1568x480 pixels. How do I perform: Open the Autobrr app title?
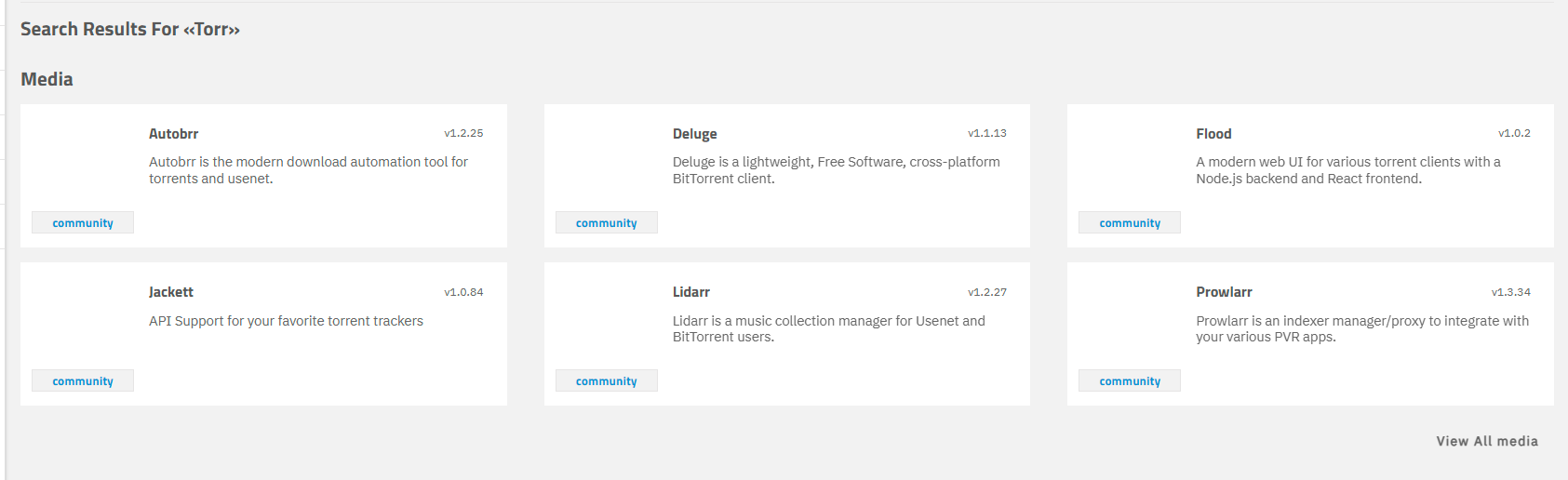click(x=173, y=134)
